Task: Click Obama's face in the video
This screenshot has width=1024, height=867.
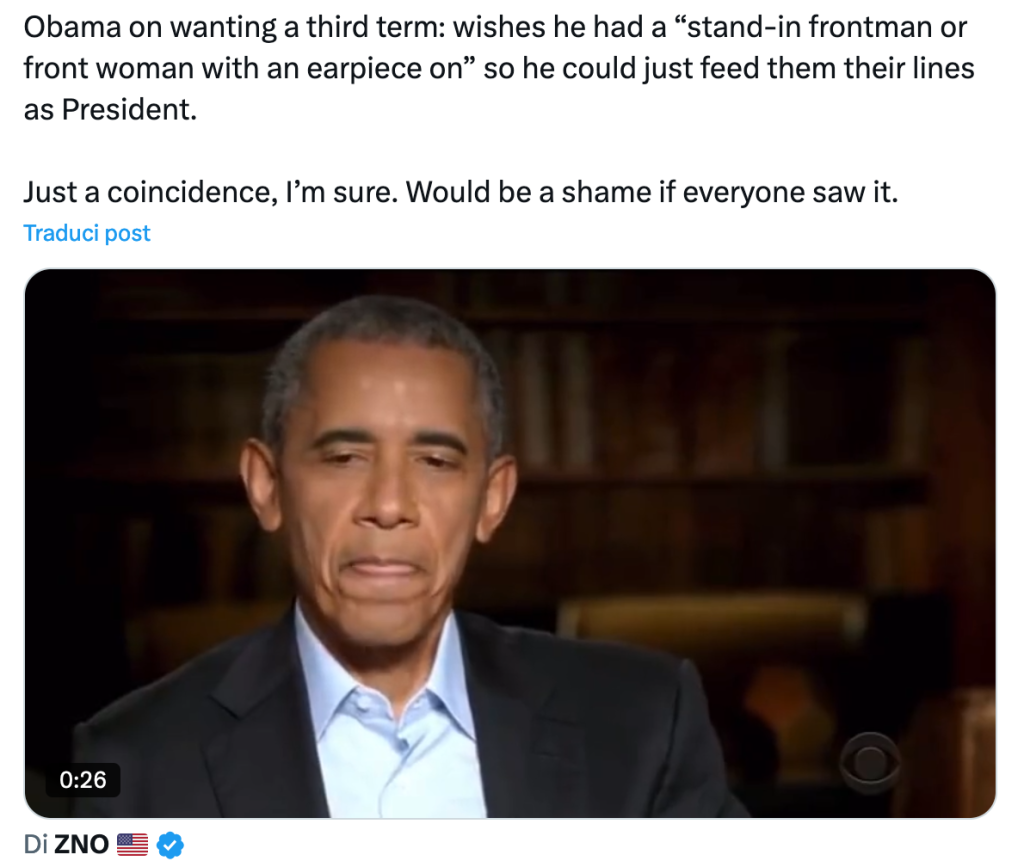Action: point(385,480)
